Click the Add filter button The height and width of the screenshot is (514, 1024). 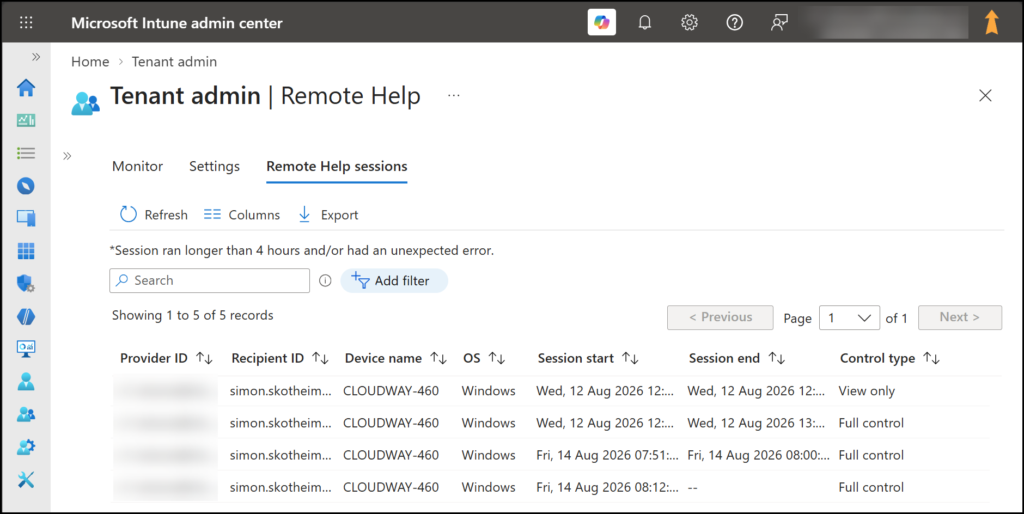394,281
